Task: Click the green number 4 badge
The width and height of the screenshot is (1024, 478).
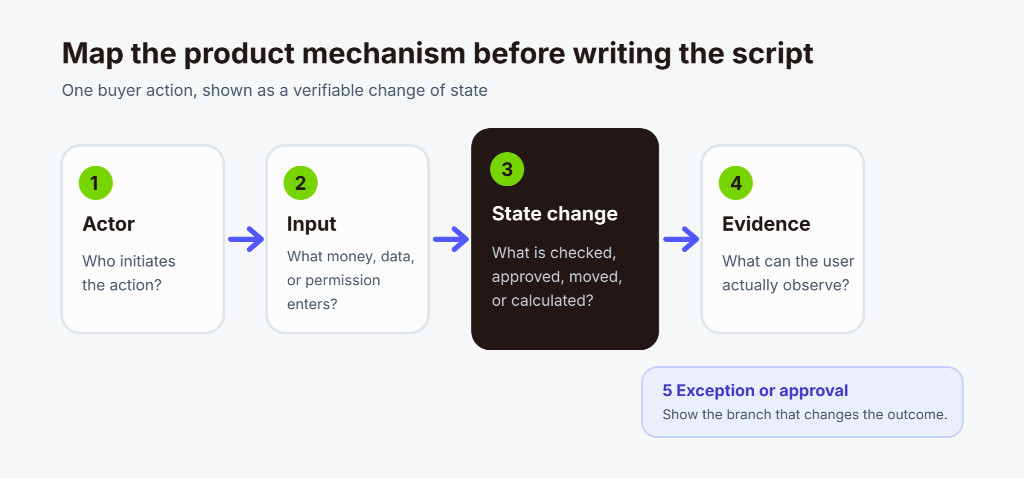Action: 735,183
